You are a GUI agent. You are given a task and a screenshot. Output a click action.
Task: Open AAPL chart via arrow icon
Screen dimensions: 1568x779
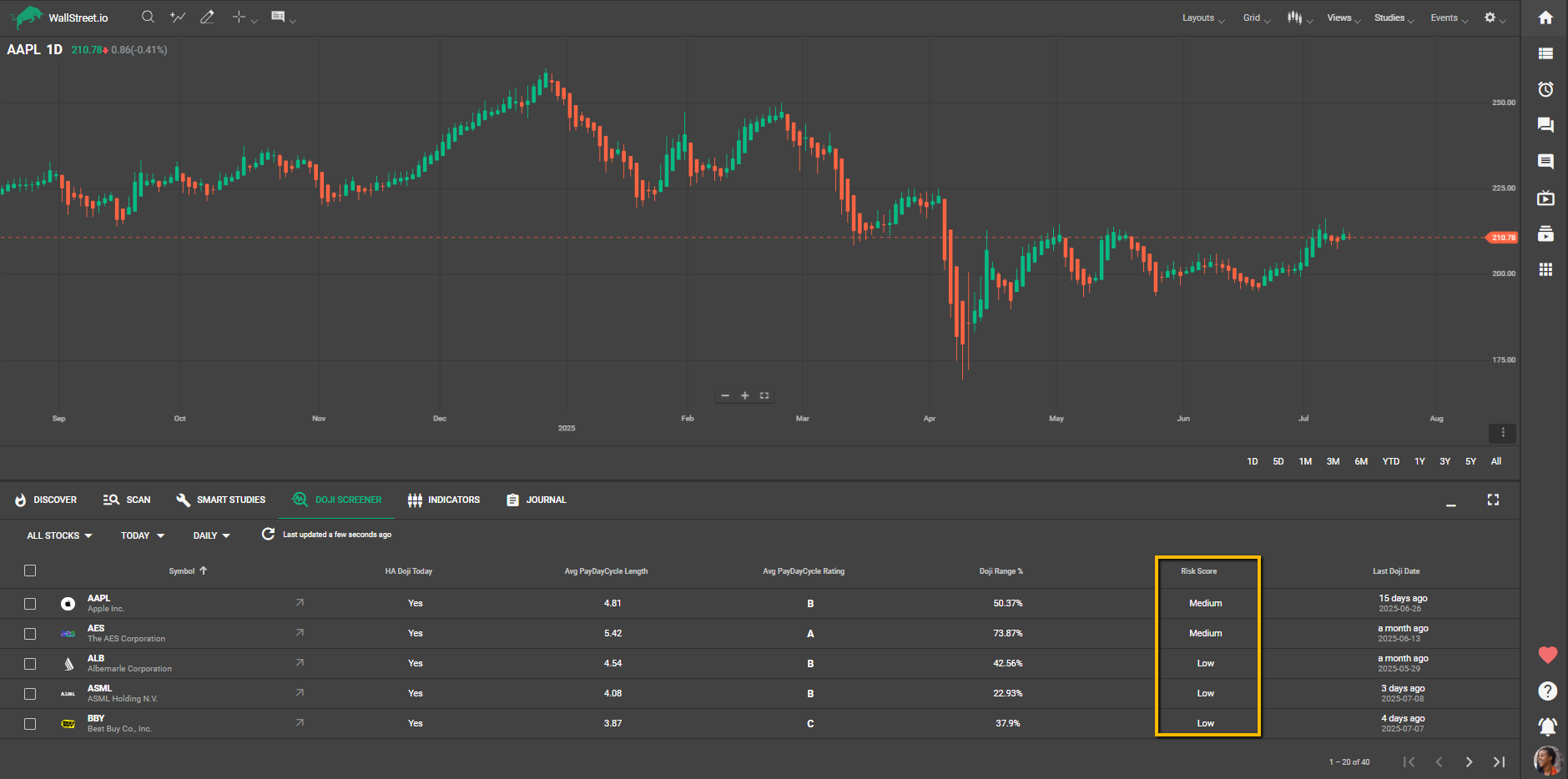coord(300,602)
